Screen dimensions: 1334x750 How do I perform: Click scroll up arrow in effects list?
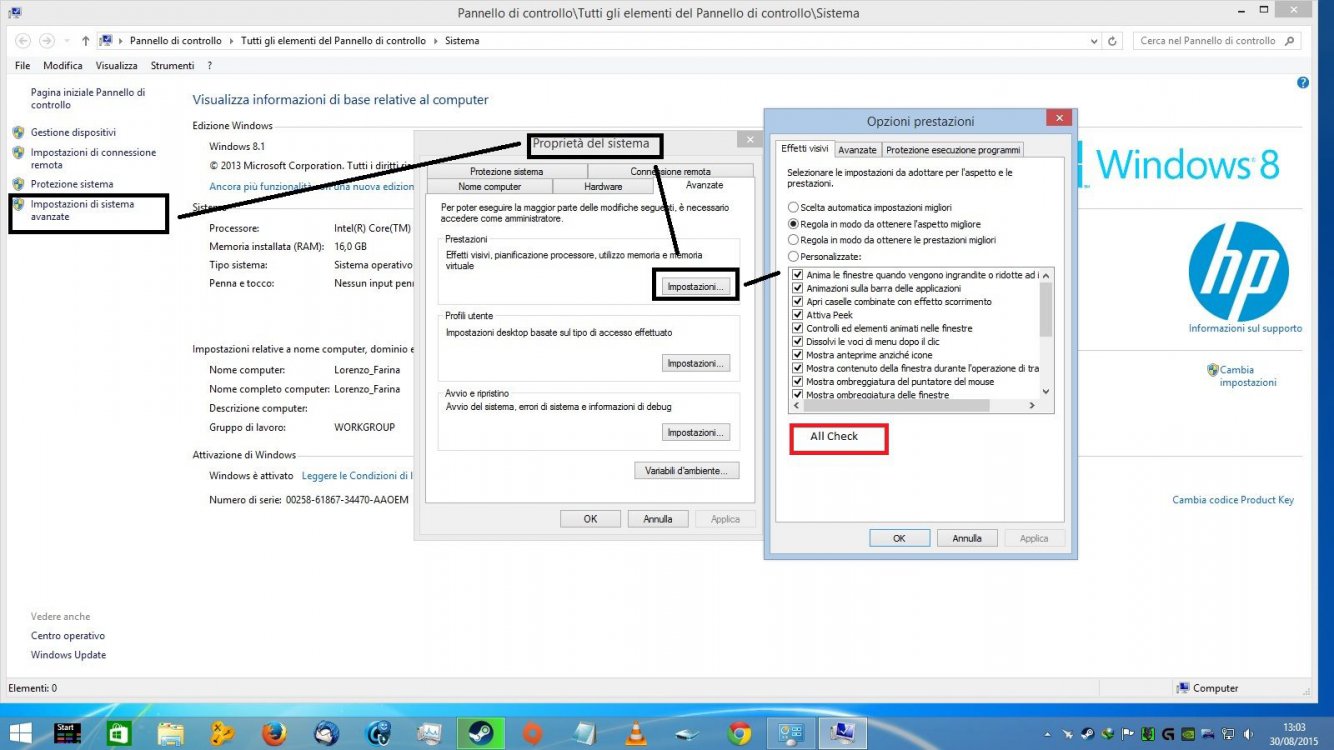point(1046,275)
